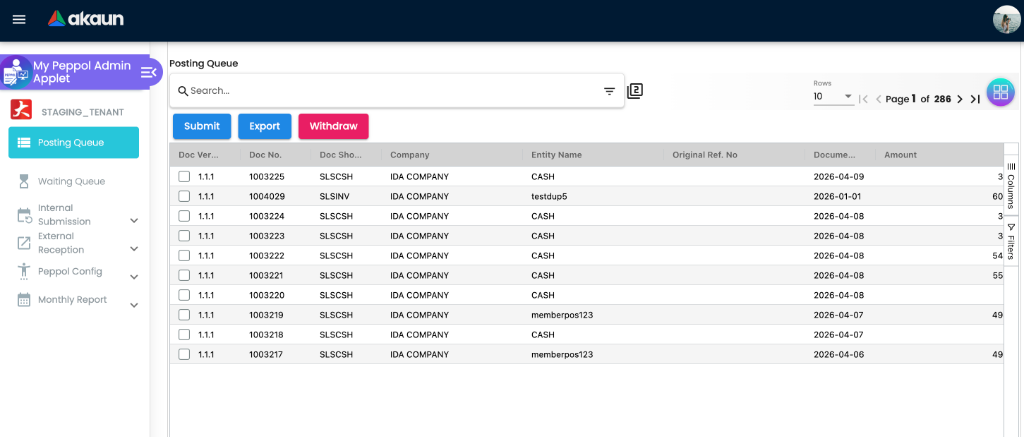Open the Filters side panel
Image resolution: width=1024 pixels, height=437 pixels.
tap(1010, 241)
